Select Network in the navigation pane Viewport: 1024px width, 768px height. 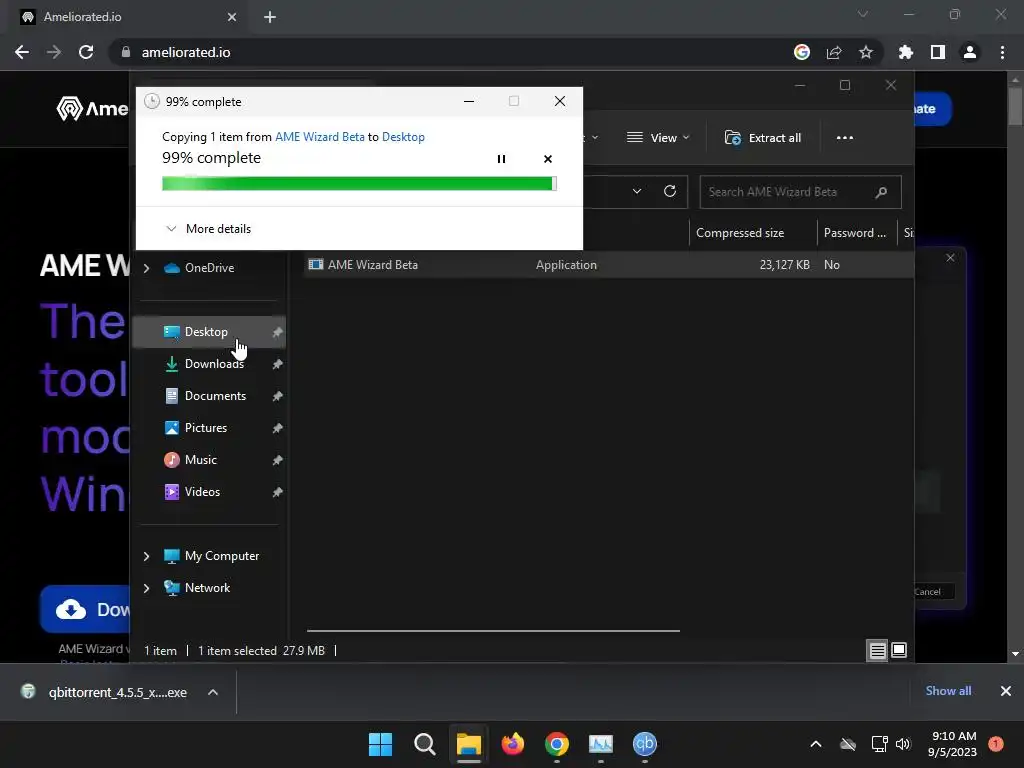pyautogui.click(x=207, y=588)
